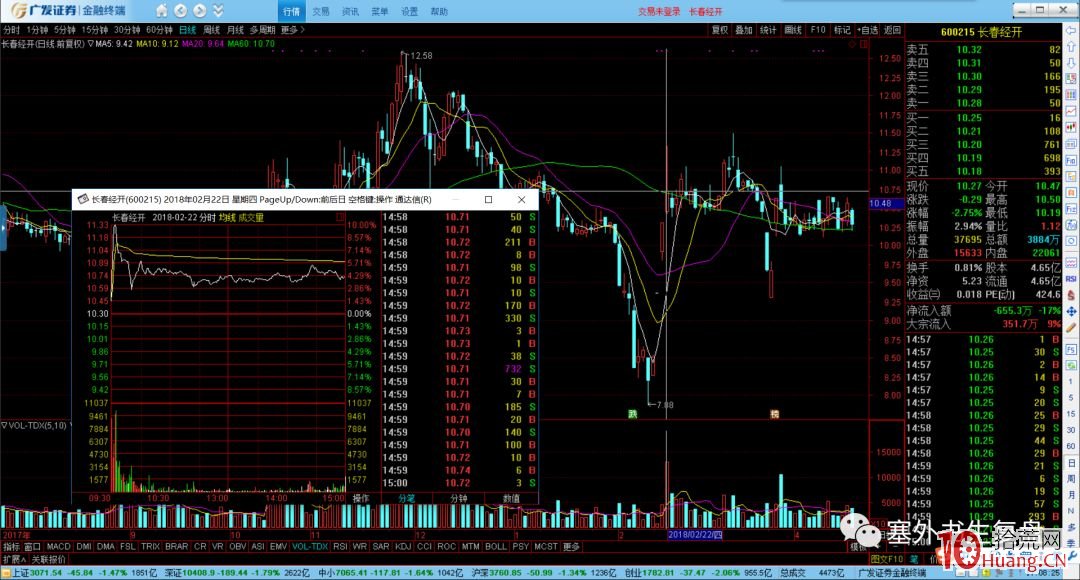1080x580 pixels.
Task: Click 图文F10 button at bottom right
Action: [x=886, y=559]
